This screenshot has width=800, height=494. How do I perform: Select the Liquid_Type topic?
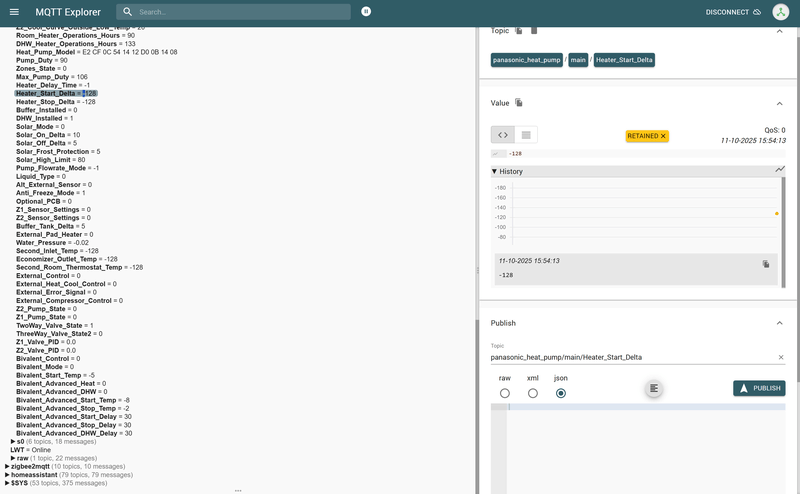coord(41,176)
